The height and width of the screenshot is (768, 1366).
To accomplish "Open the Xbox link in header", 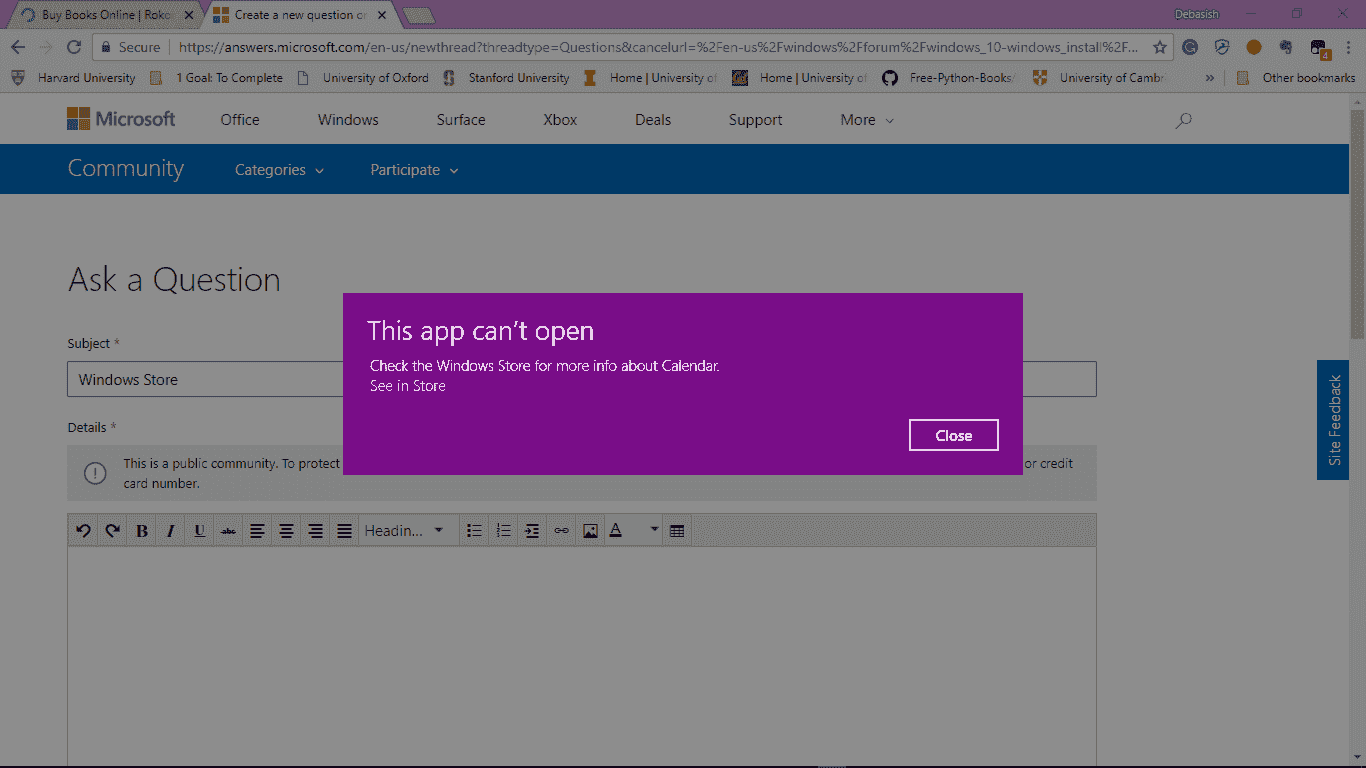I will tap(560, 120).
